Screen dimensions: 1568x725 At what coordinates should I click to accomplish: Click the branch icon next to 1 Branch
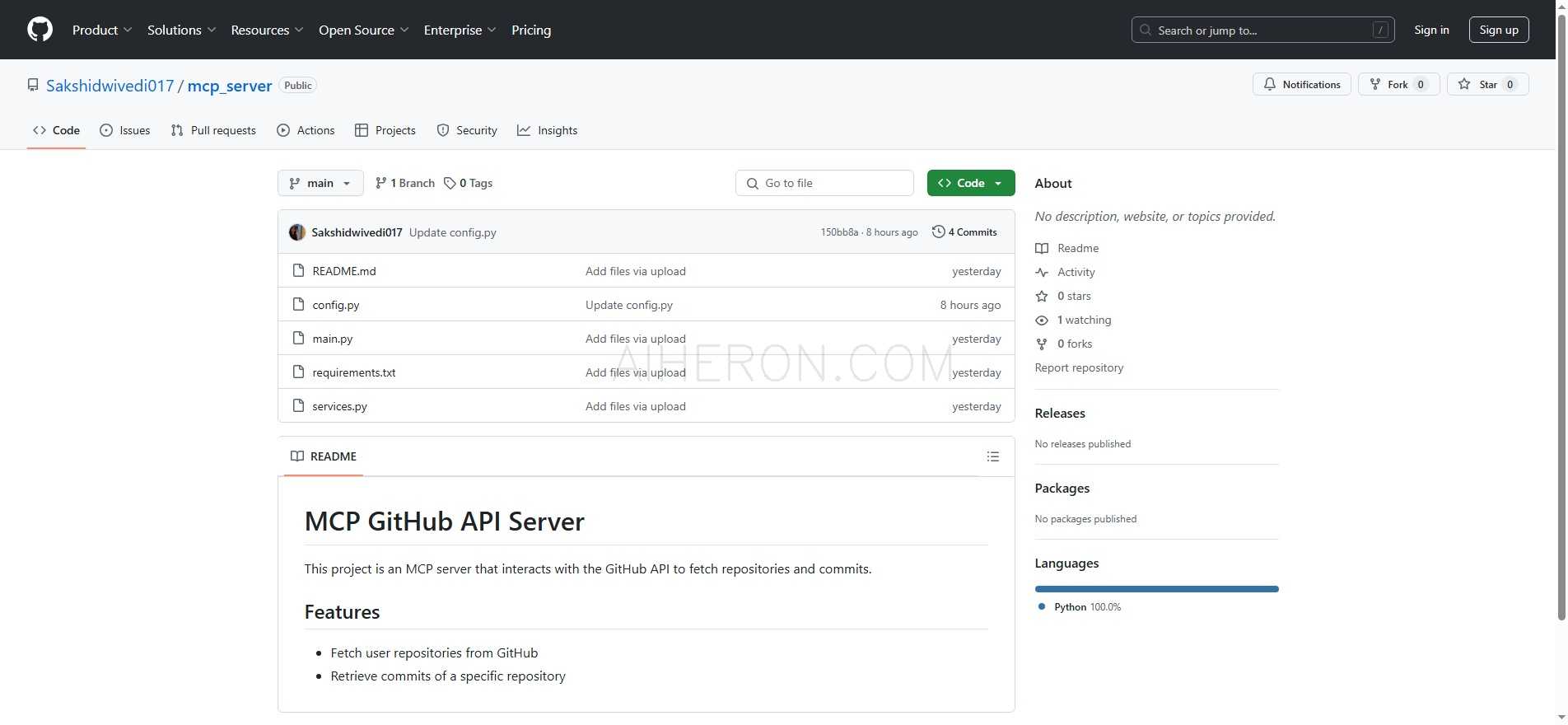click(x=380, y=183)
